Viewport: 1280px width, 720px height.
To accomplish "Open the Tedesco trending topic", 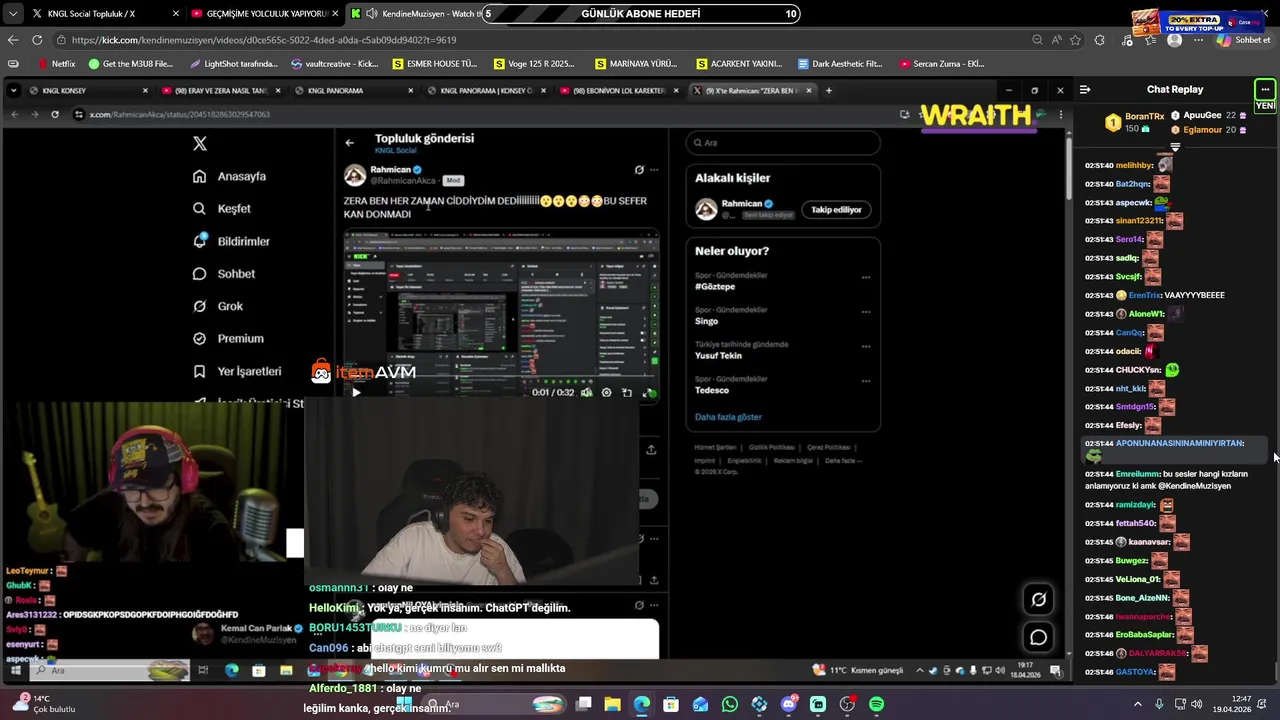I will [x=712, y=390].
